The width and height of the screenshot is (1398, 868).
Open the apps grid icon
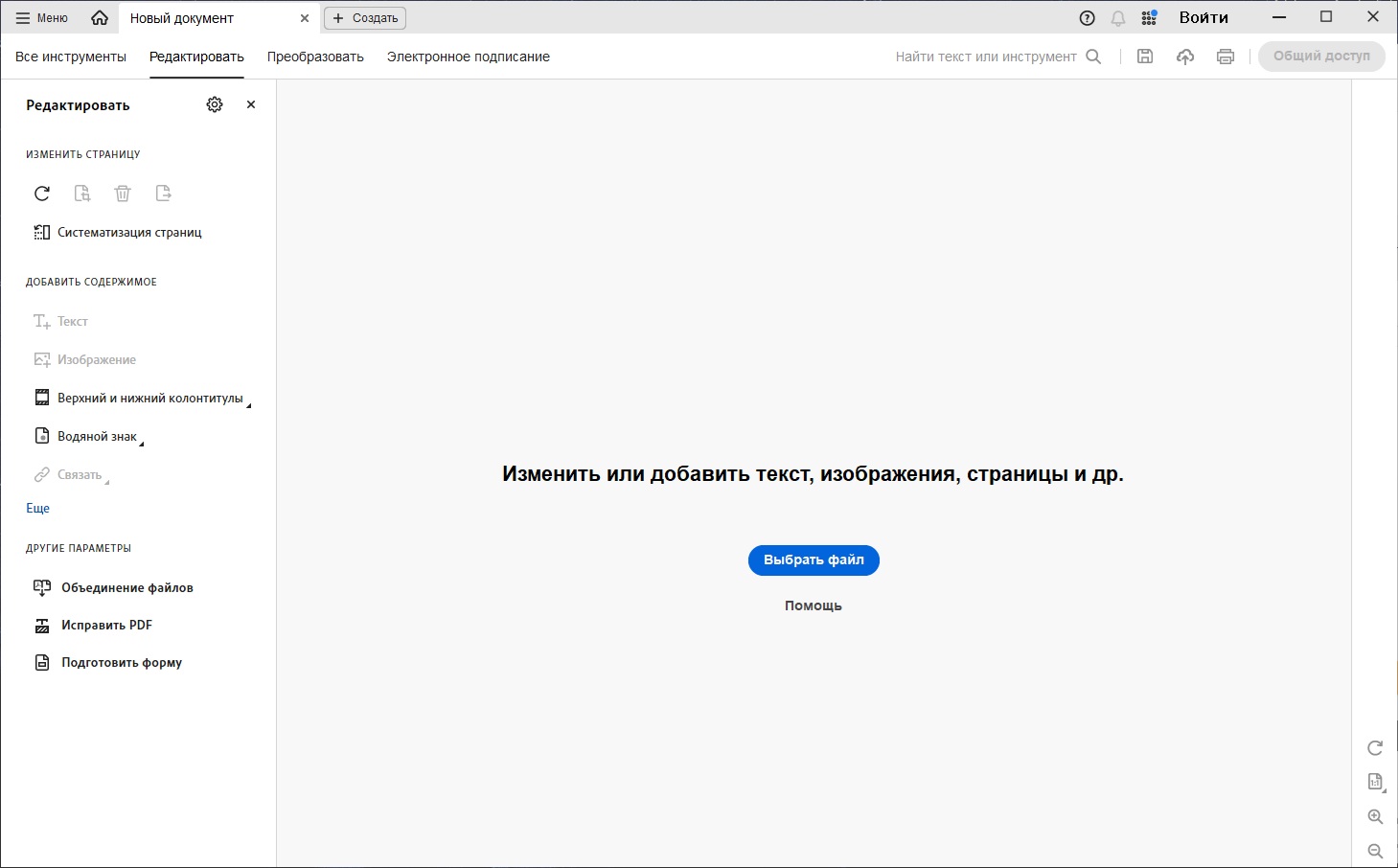[x=1149, y=18]
